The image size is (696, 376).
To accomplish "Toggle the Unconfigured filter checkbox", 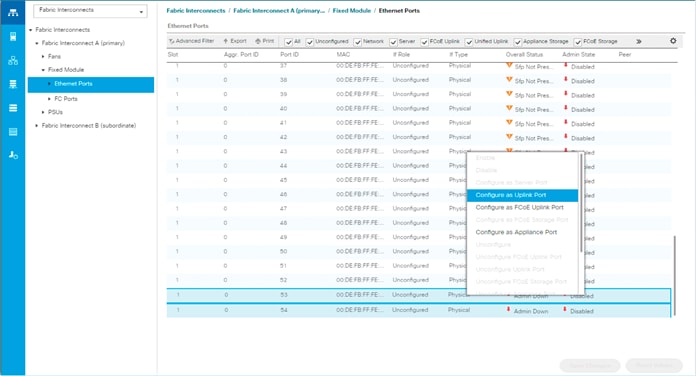I will pos(310,42).
